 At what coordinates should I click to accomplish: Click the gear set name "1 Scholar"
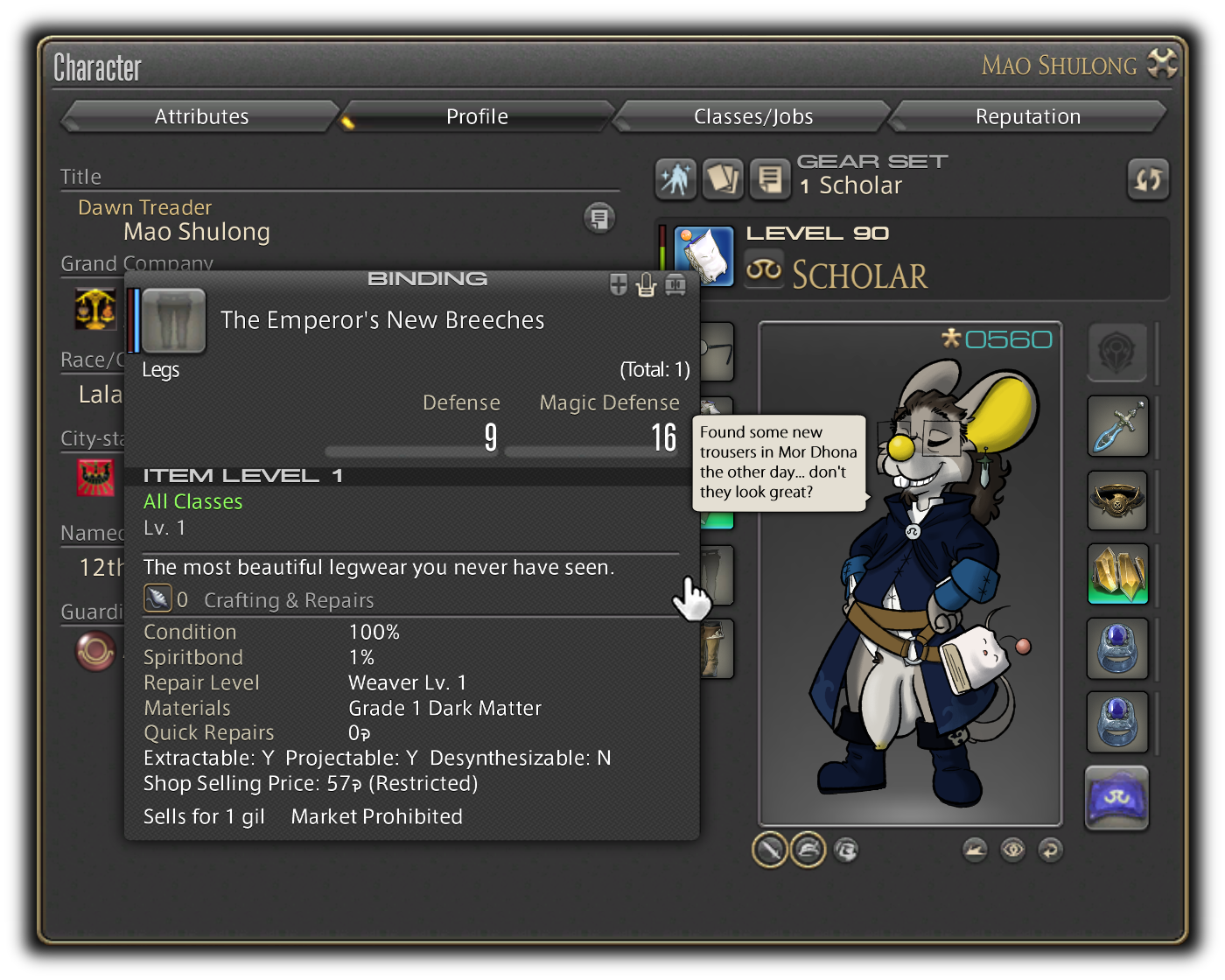(850, 185)
